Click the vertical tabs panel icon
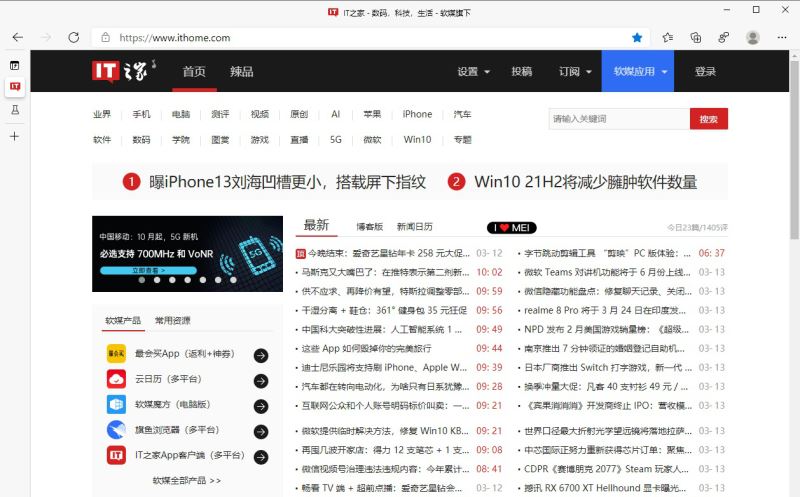 coord(15,65)
